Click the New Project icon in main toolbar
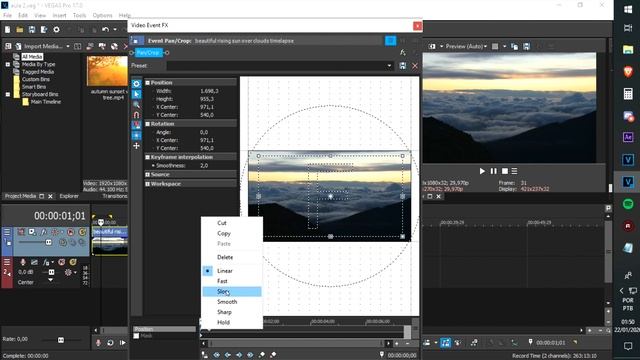The height and width of the screenshot is (360, 640). (7, 29)
